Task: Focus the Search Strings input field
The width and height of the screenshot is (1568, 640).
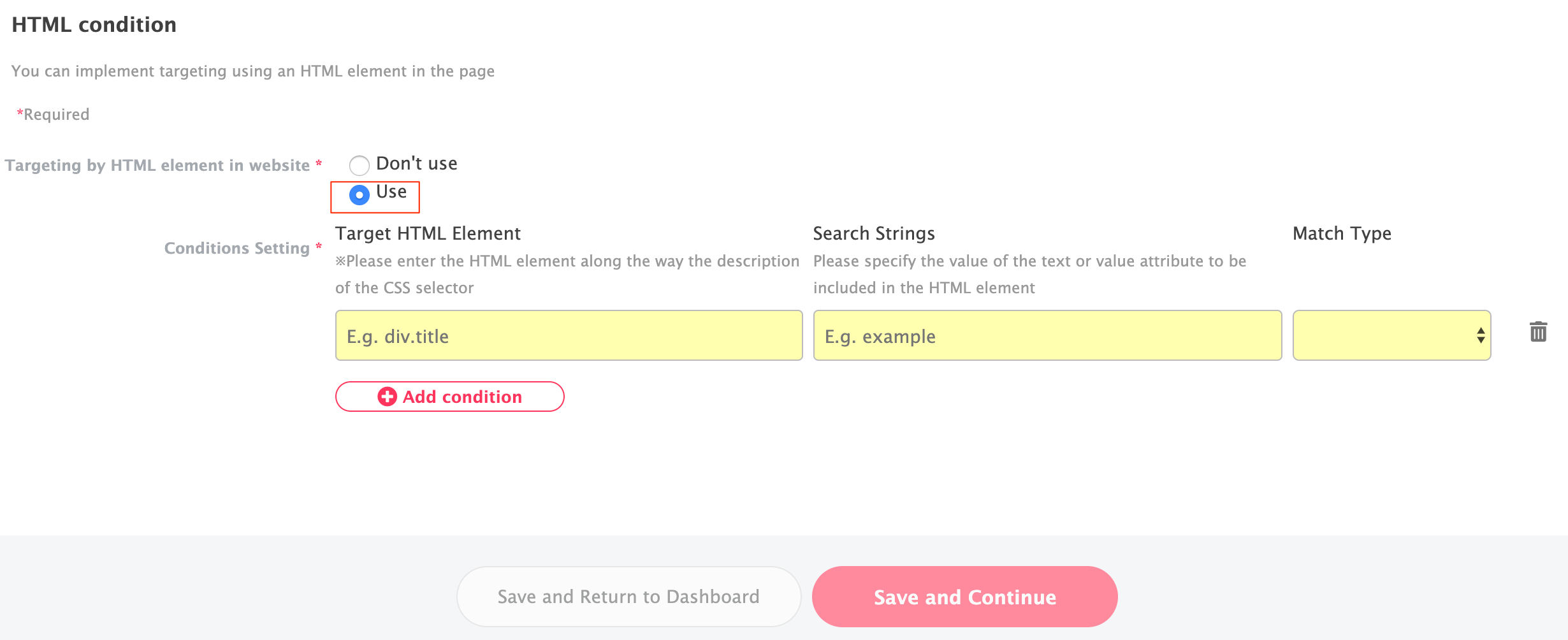Action: click(x=1047, y=335)
